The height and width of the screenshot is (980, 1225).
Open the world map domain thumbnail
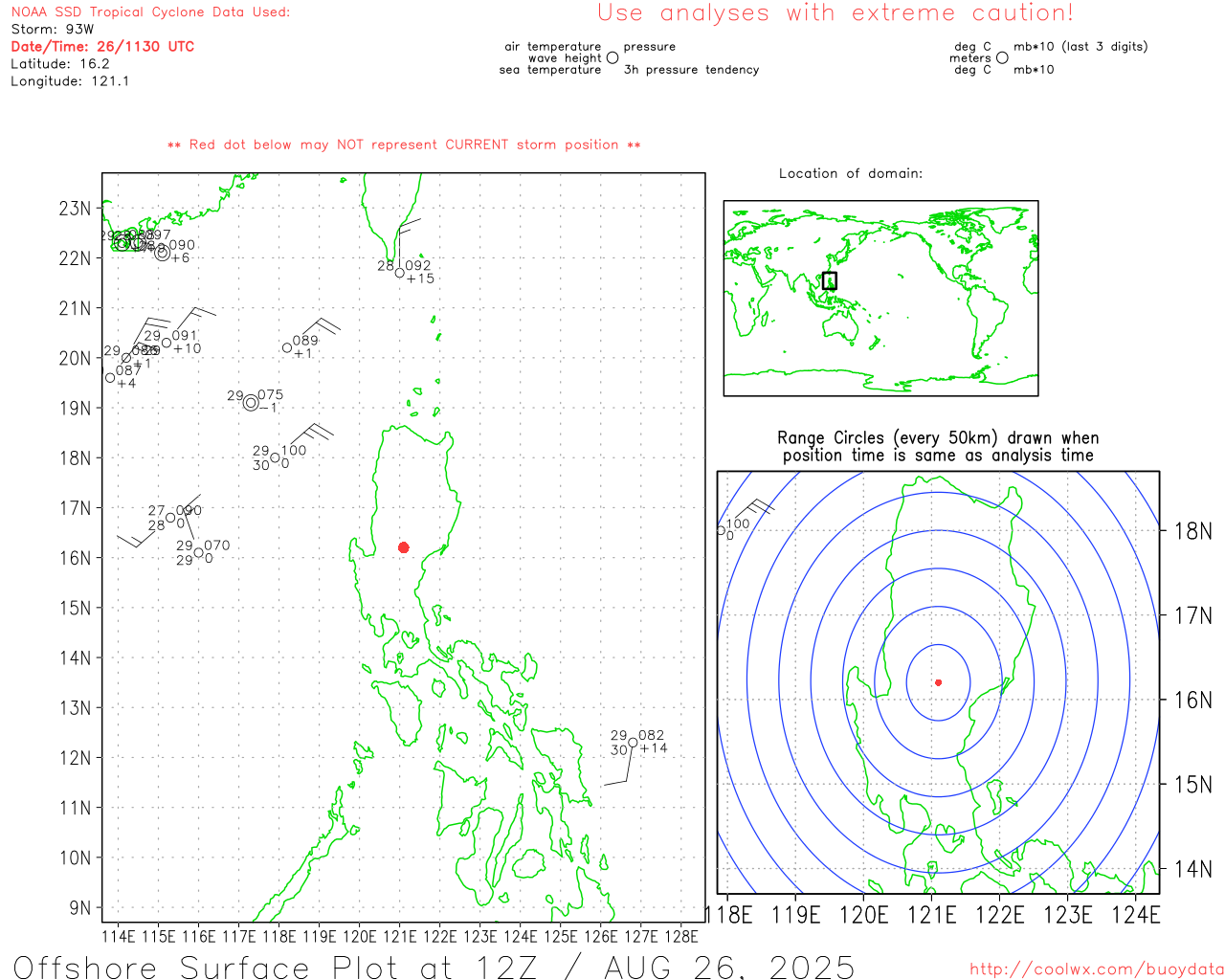880,299
